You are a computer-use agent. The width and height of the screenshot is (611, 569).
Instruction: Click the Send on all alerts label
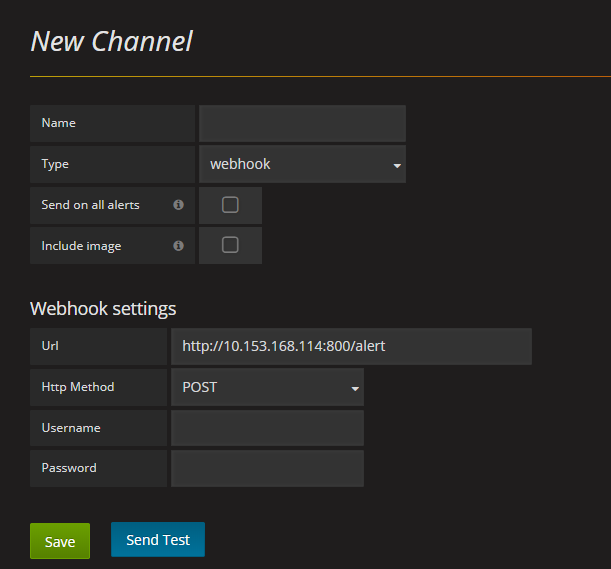[x=90, y=205]
